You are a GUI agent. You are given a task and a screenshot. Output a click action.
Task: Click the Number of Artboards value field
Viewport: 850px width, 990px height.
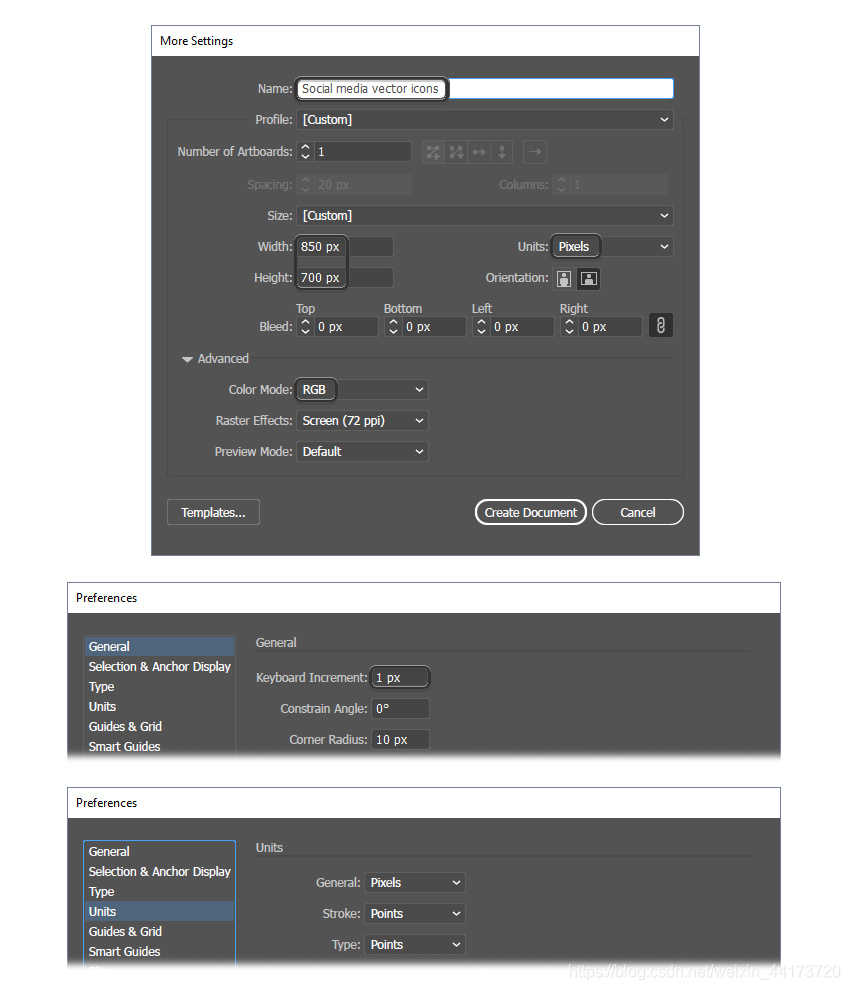point(362,152)
